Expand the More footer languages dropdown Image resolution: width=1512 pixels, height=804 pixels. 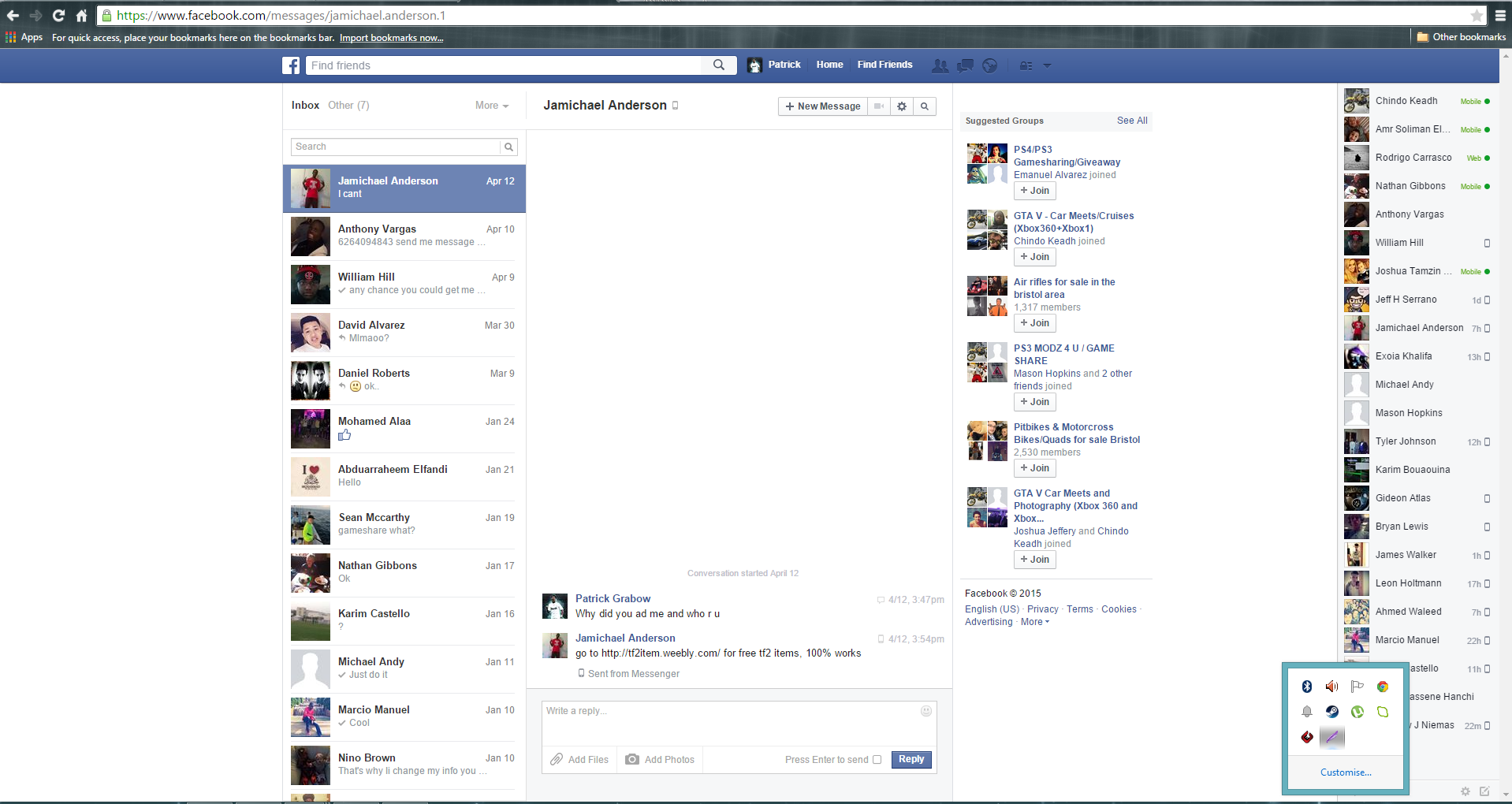click(1034, 622)
